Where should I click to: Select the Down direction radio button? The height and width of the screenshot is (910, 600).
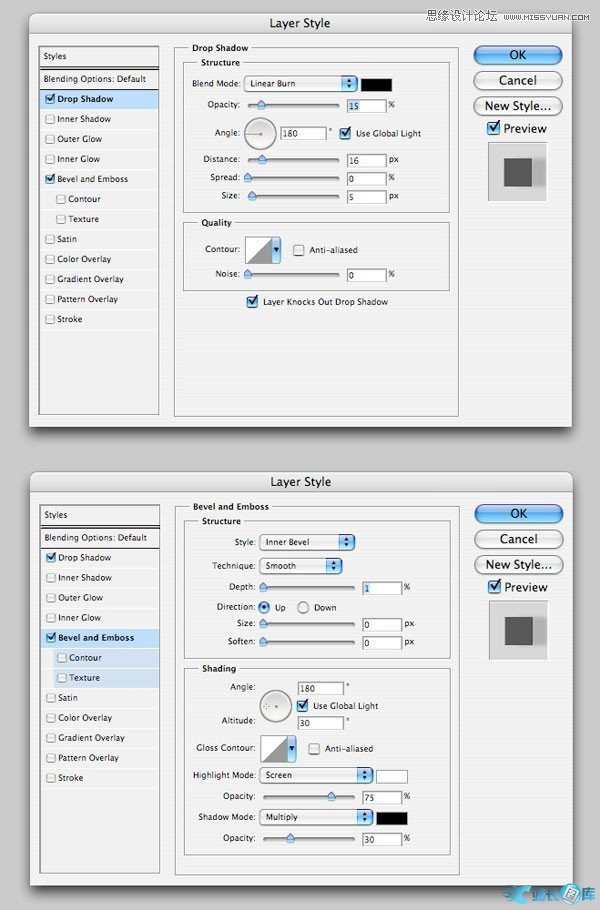[304, 607]
